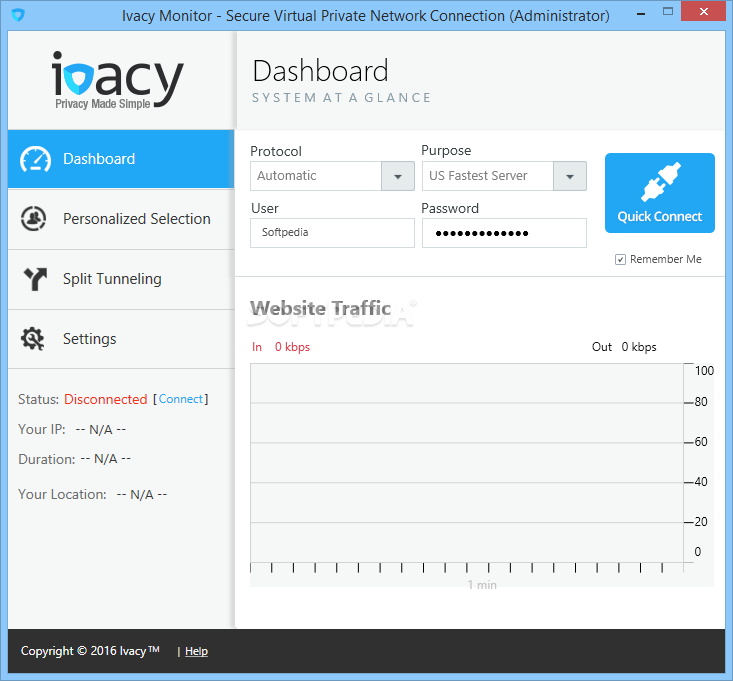This screenshot has height=681, width=733.
Task: Click the Quick Connect button label
Action: click(660, 216)
